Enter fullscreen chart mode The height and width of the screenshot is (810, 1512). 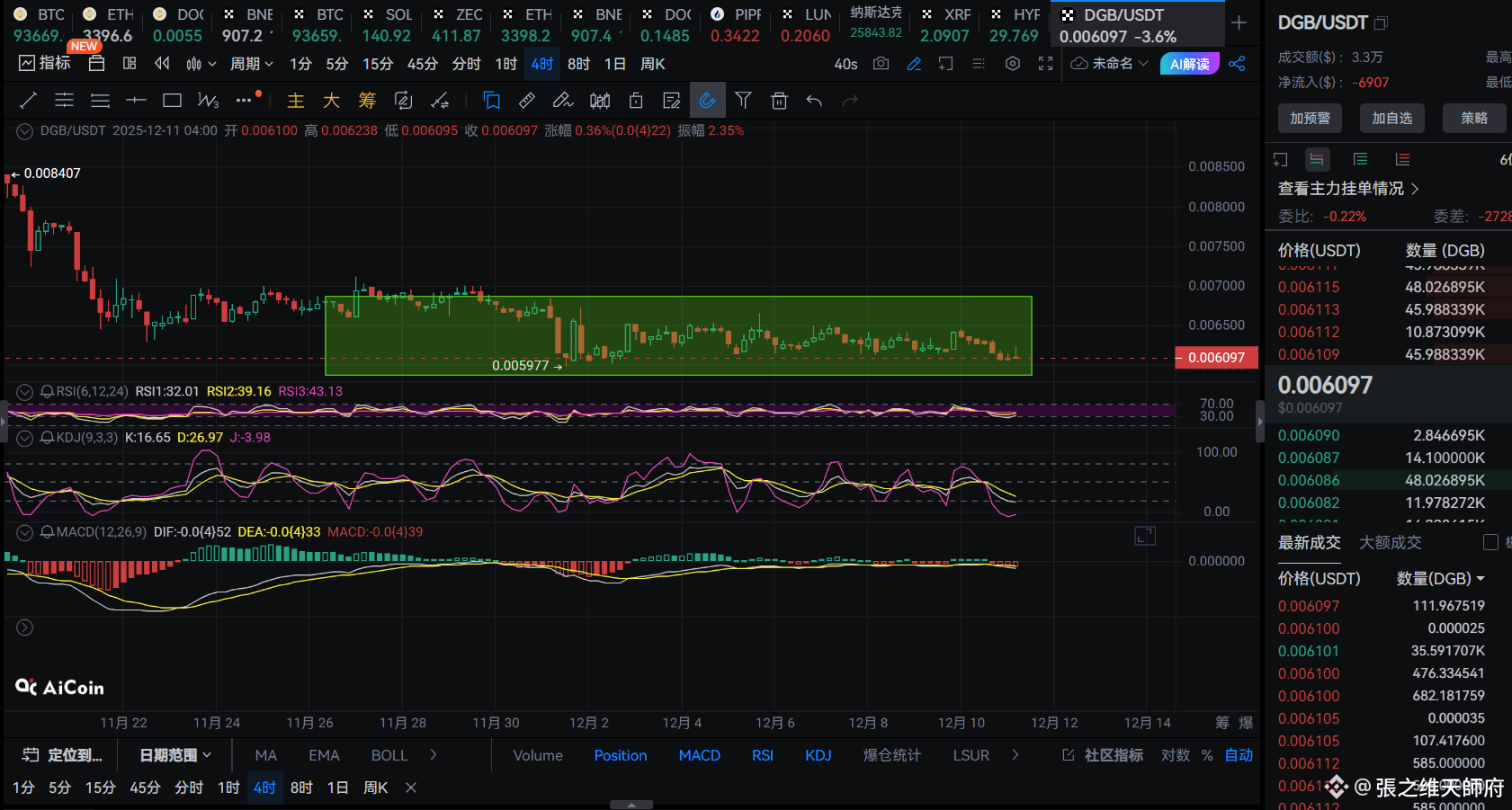(x=1045, y=64)
